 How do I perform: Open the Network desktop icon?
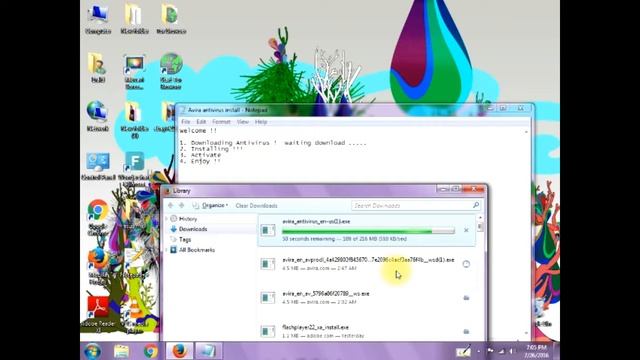[98, 116]
